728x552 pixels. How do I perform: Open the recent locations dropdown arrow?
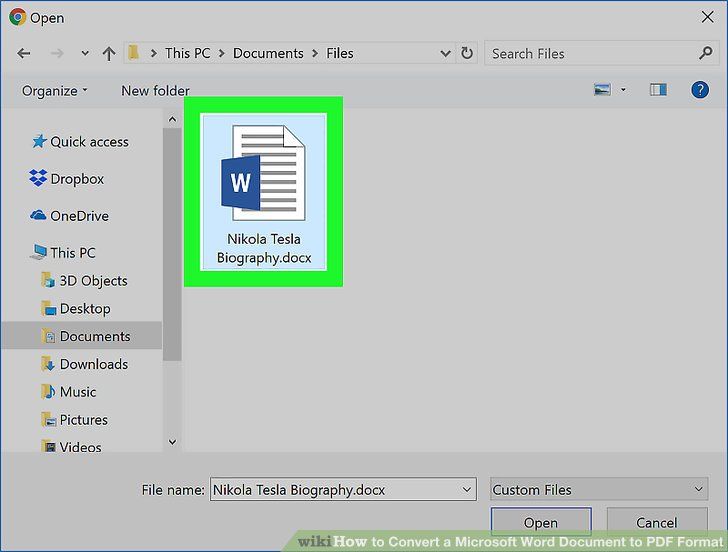point(85,53)
